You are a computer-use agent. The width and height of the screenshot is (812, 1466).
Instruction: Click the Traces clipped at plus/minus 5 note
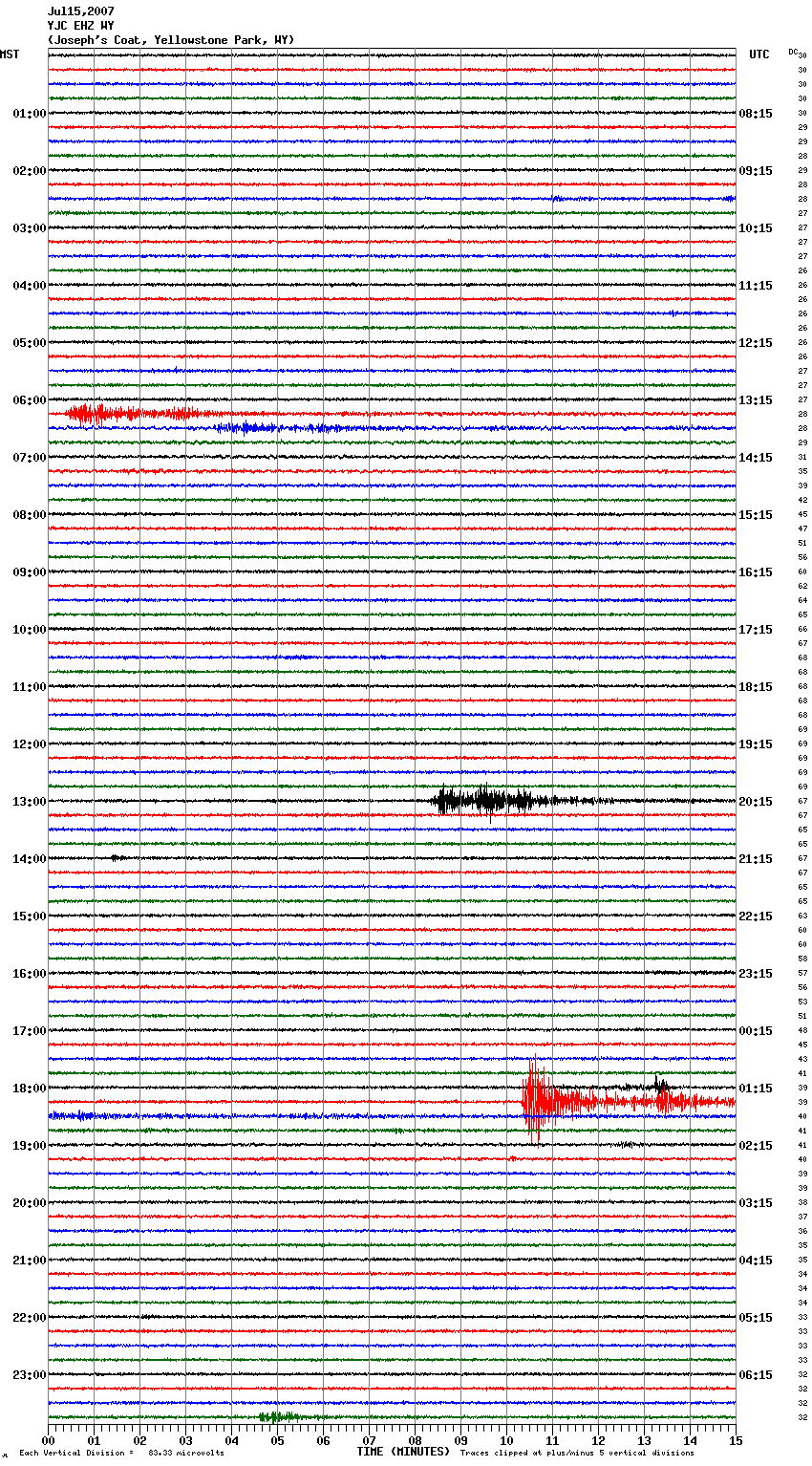point(577,1453)
